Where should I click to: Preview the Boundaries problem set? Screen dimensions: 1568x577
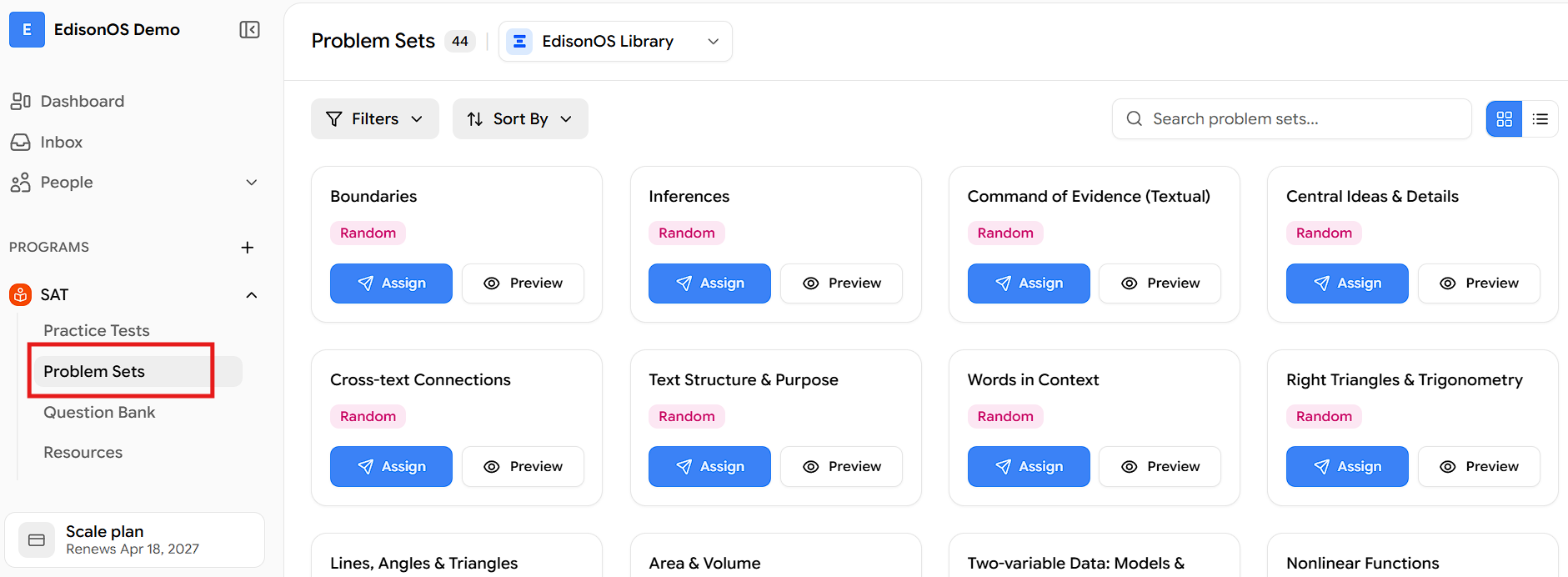click(523, 283)
